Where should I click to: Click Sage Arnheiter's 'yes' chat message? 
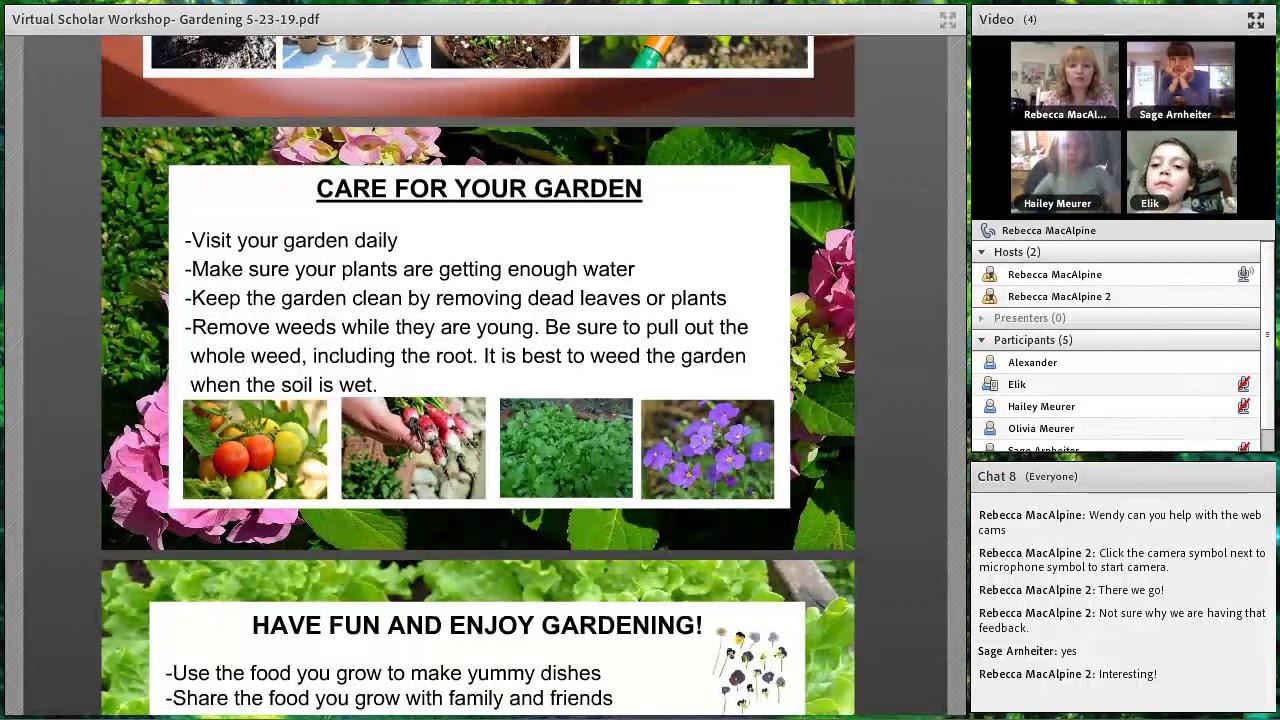1068,652
